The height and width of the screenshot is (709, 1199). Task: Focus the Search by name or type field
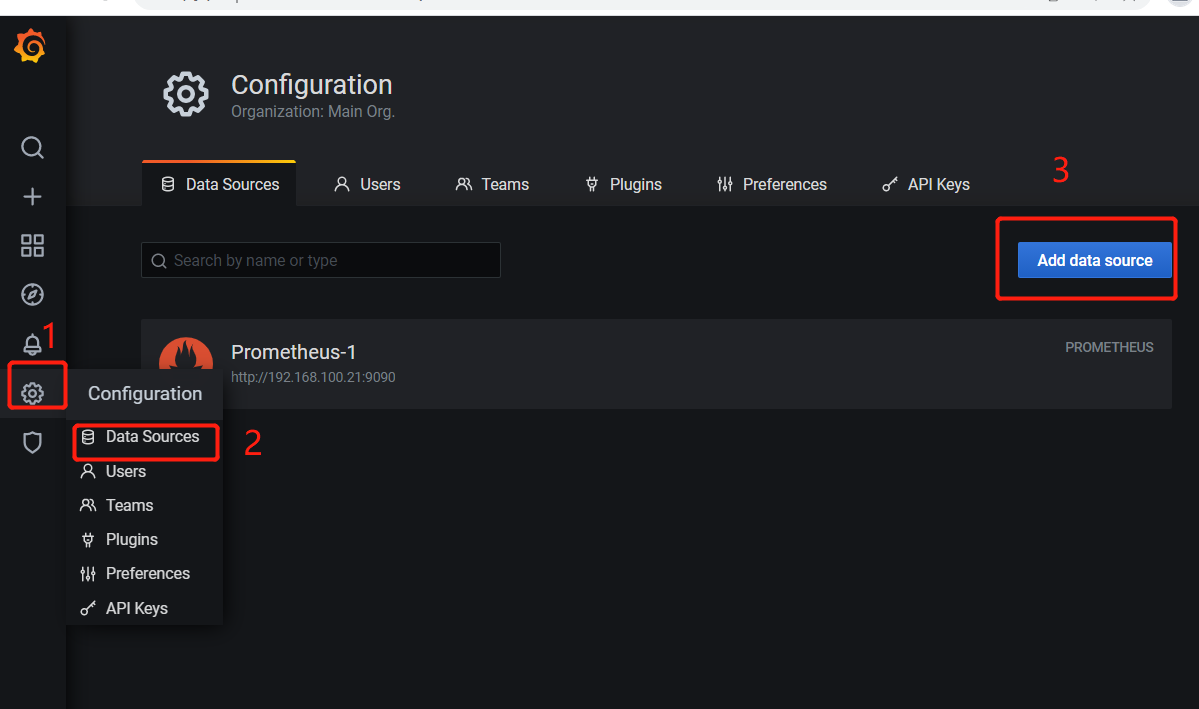321,260
